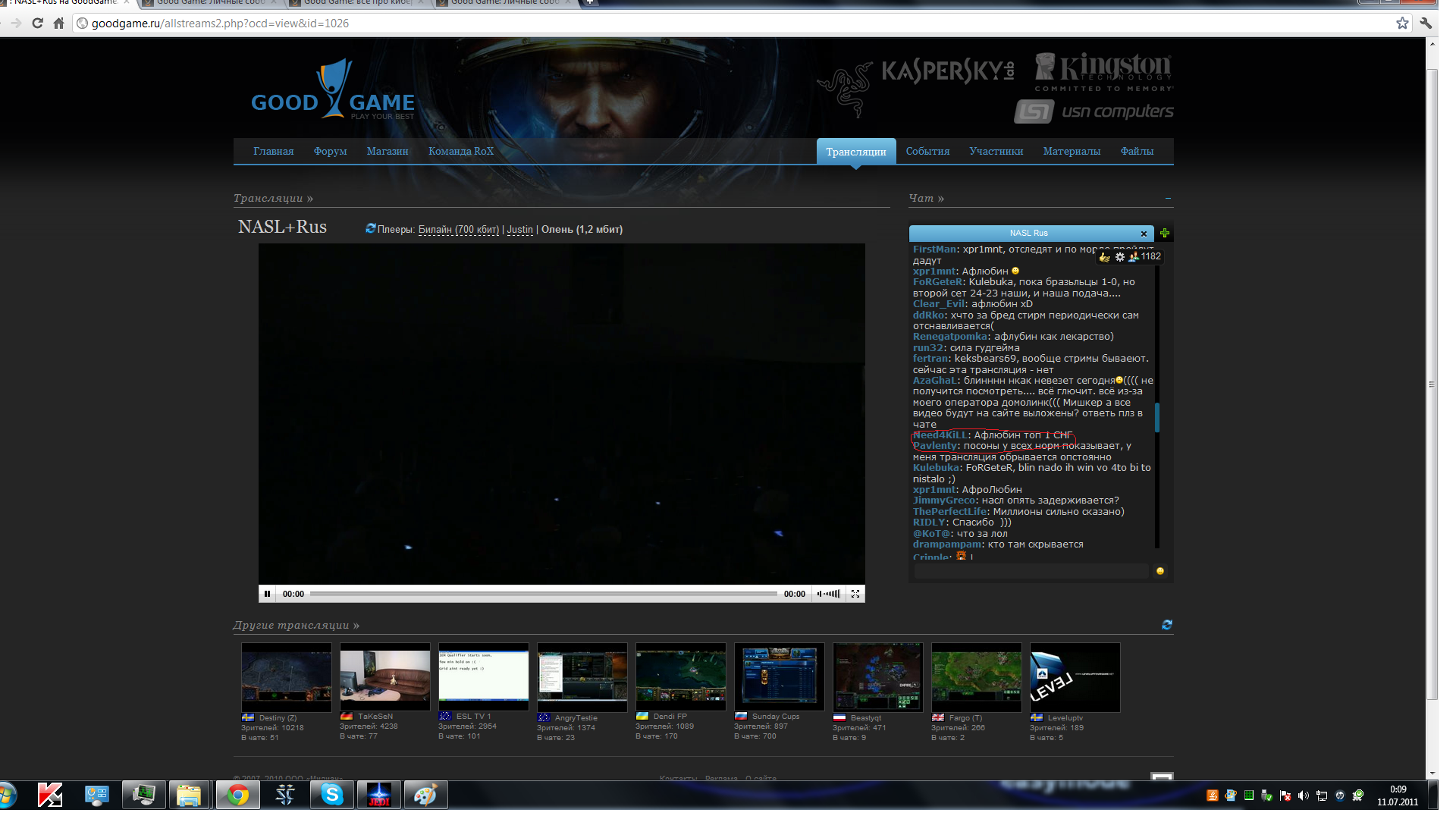Open Skype from the taskbar
Screen dimensions: 1456x819
(332, 795)
